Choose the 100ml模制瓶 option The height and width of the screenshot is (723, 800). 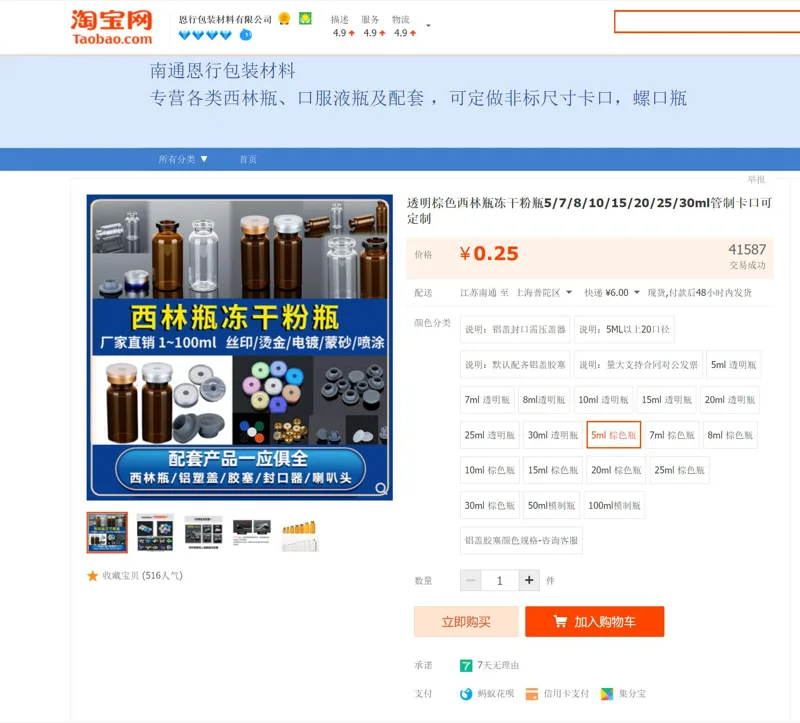click(x=614, y=506)
